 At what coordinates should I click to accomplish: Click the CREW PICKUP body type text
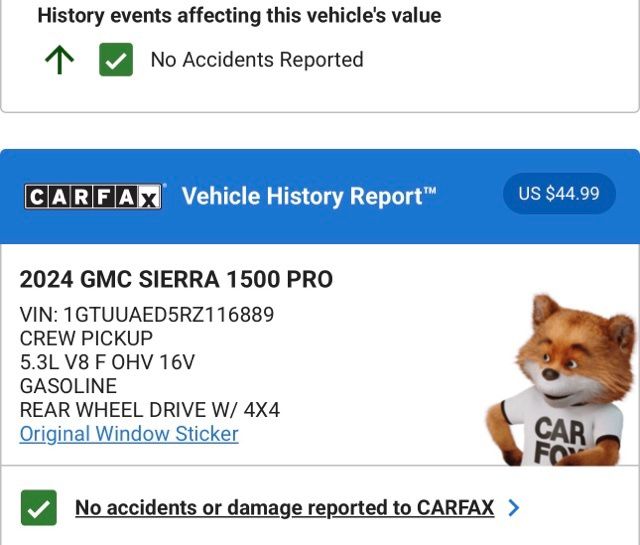pos(86,338)
